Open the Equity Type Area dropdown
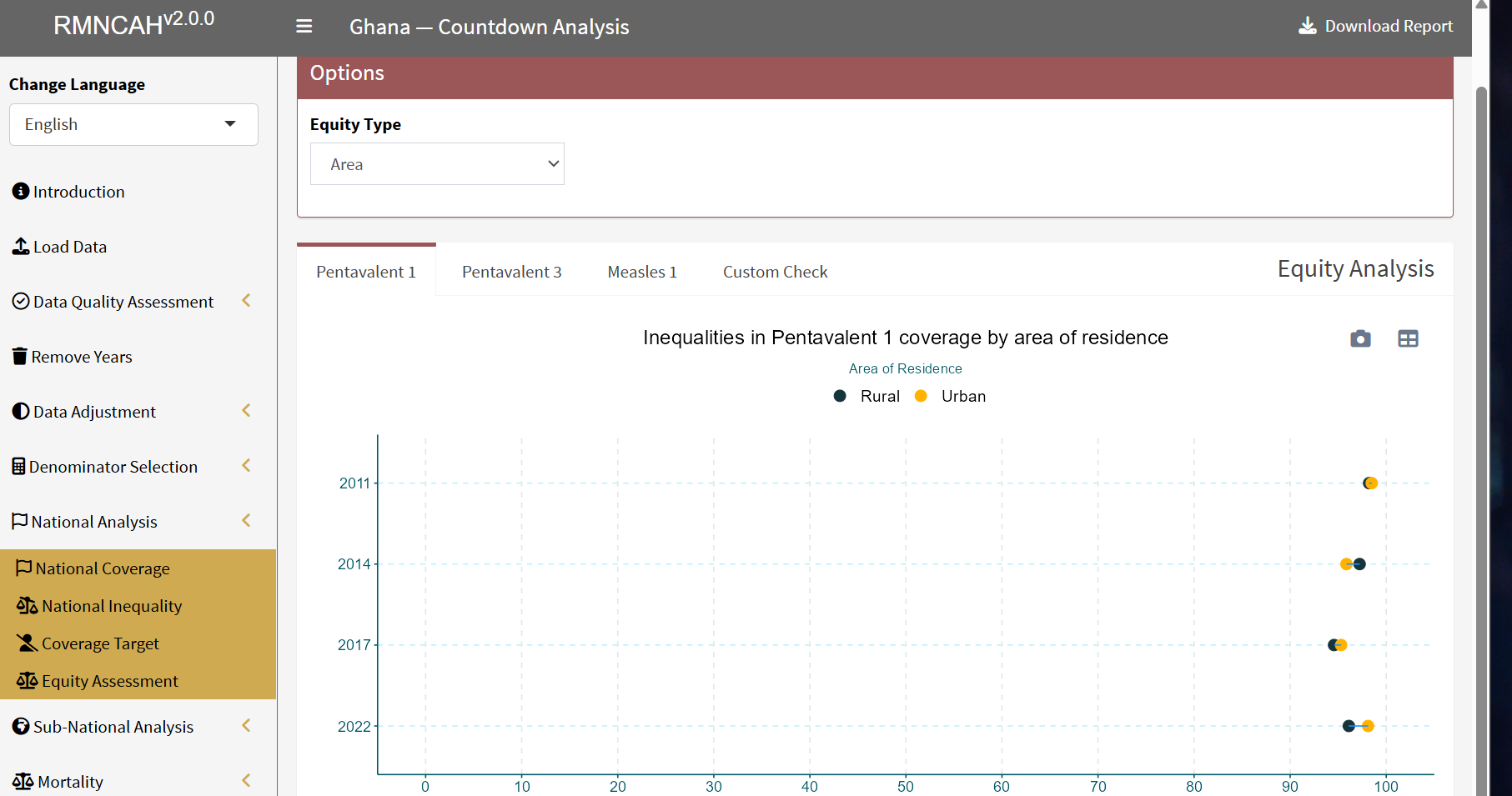 tap(437, 164)
